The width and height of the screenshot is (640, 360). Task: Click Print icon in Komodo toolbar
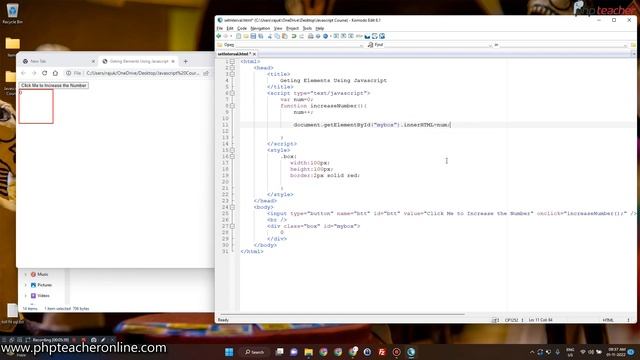pyautogui.click(x=311, y=36)
